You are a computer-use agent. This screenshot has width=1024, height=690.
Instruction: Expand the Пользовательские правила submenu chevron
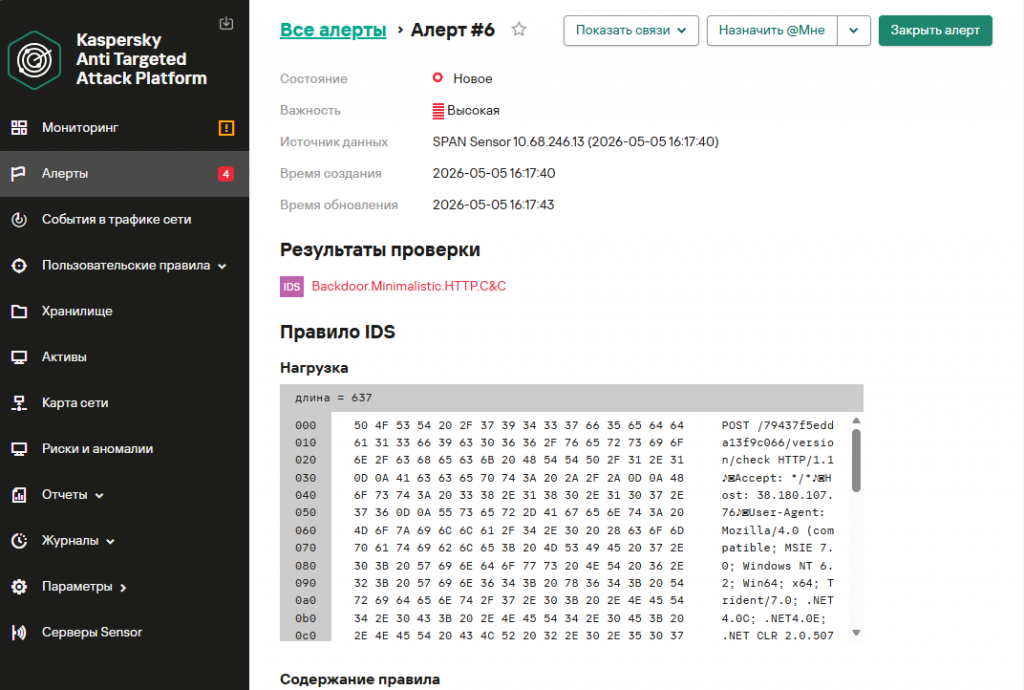(222, 266)
